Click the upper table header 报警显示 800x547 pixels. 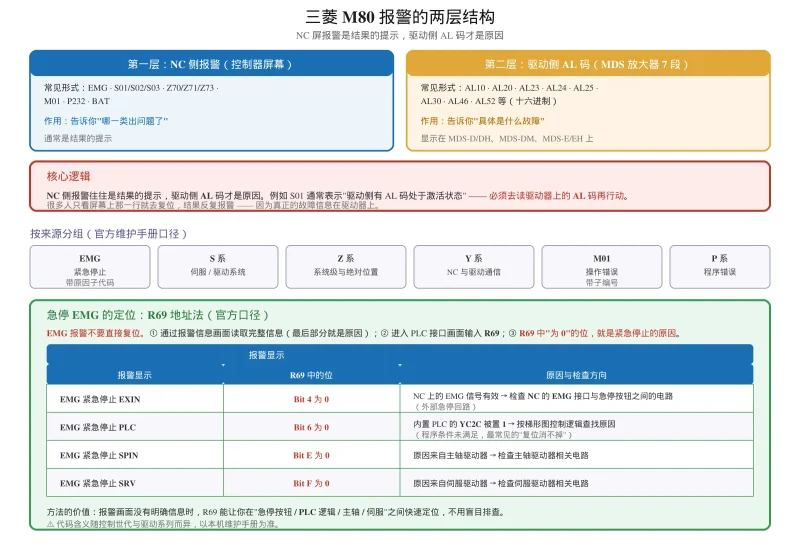[266, 355]
